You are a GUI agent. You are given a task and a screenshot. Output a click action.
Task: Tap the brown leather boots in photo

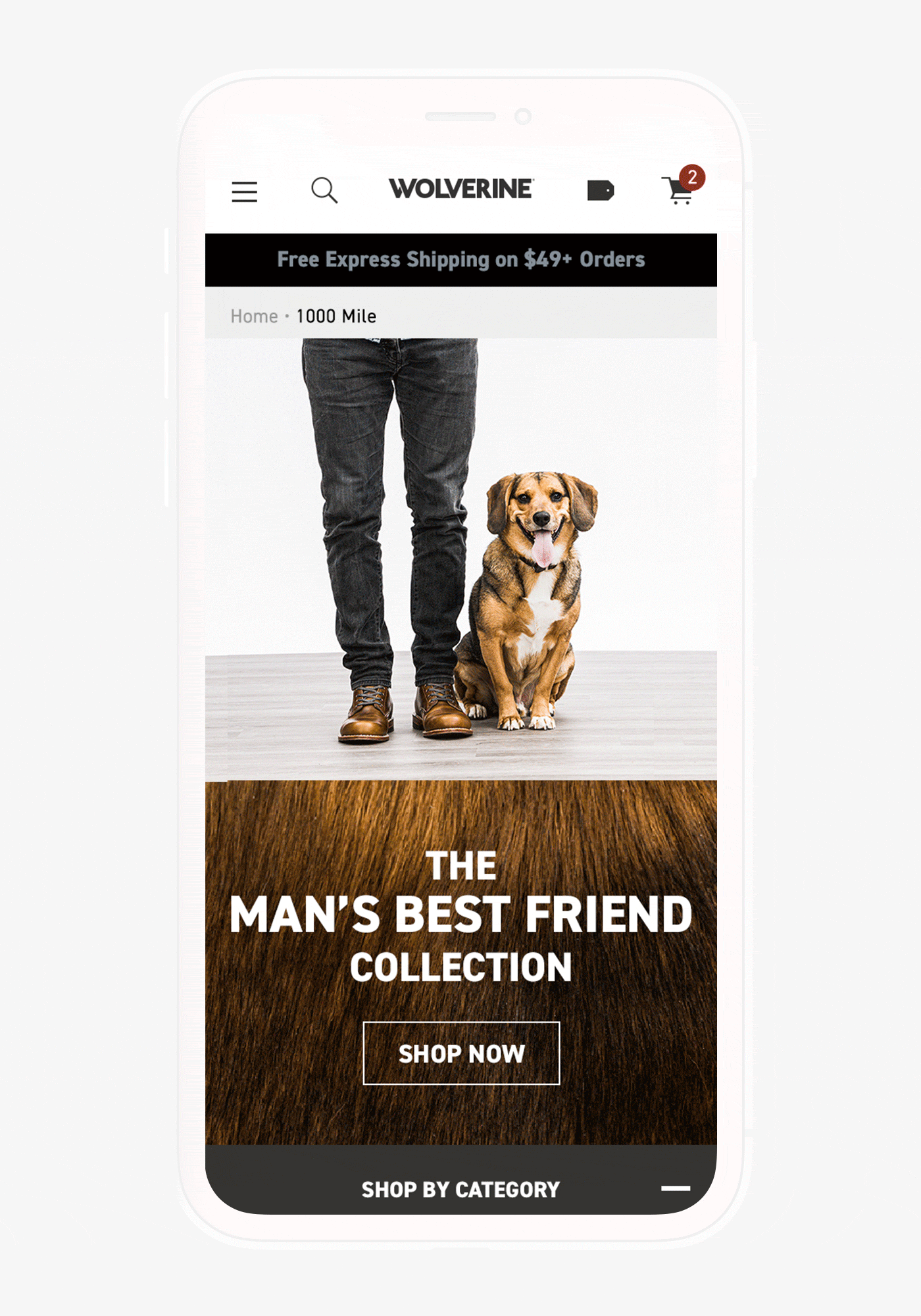point(405,713)
